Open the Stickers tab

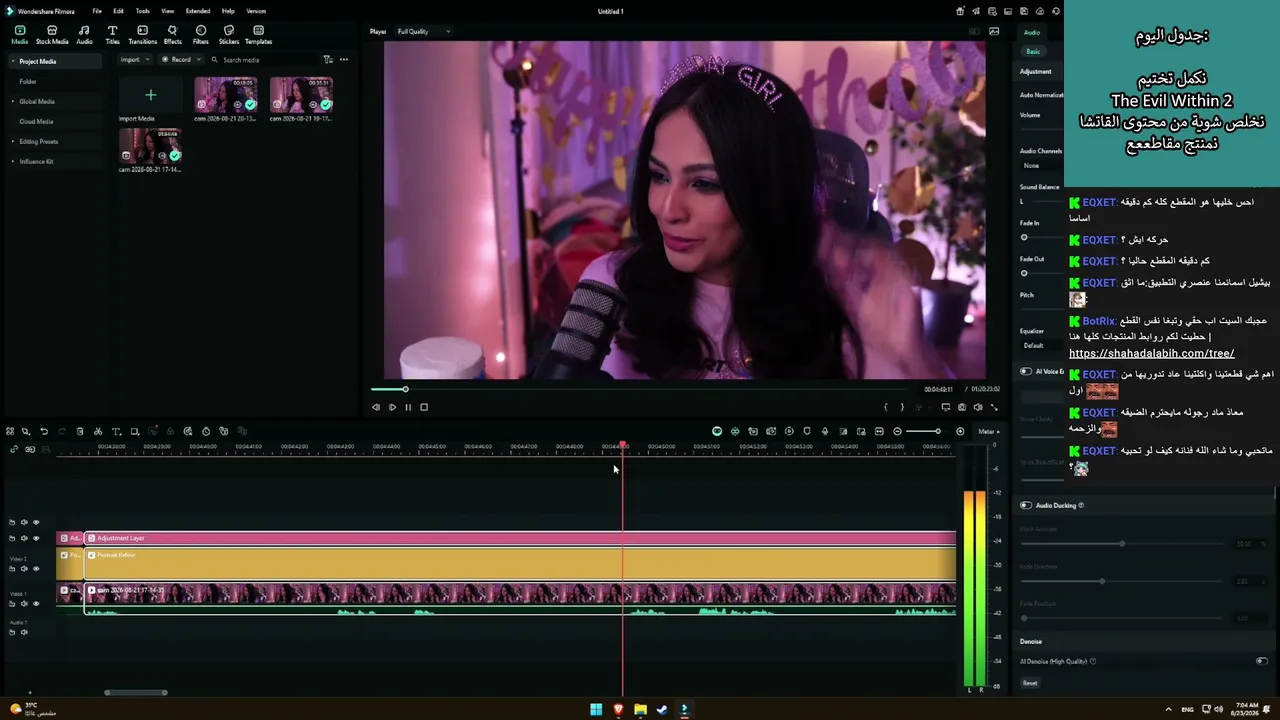coord(229,35)
